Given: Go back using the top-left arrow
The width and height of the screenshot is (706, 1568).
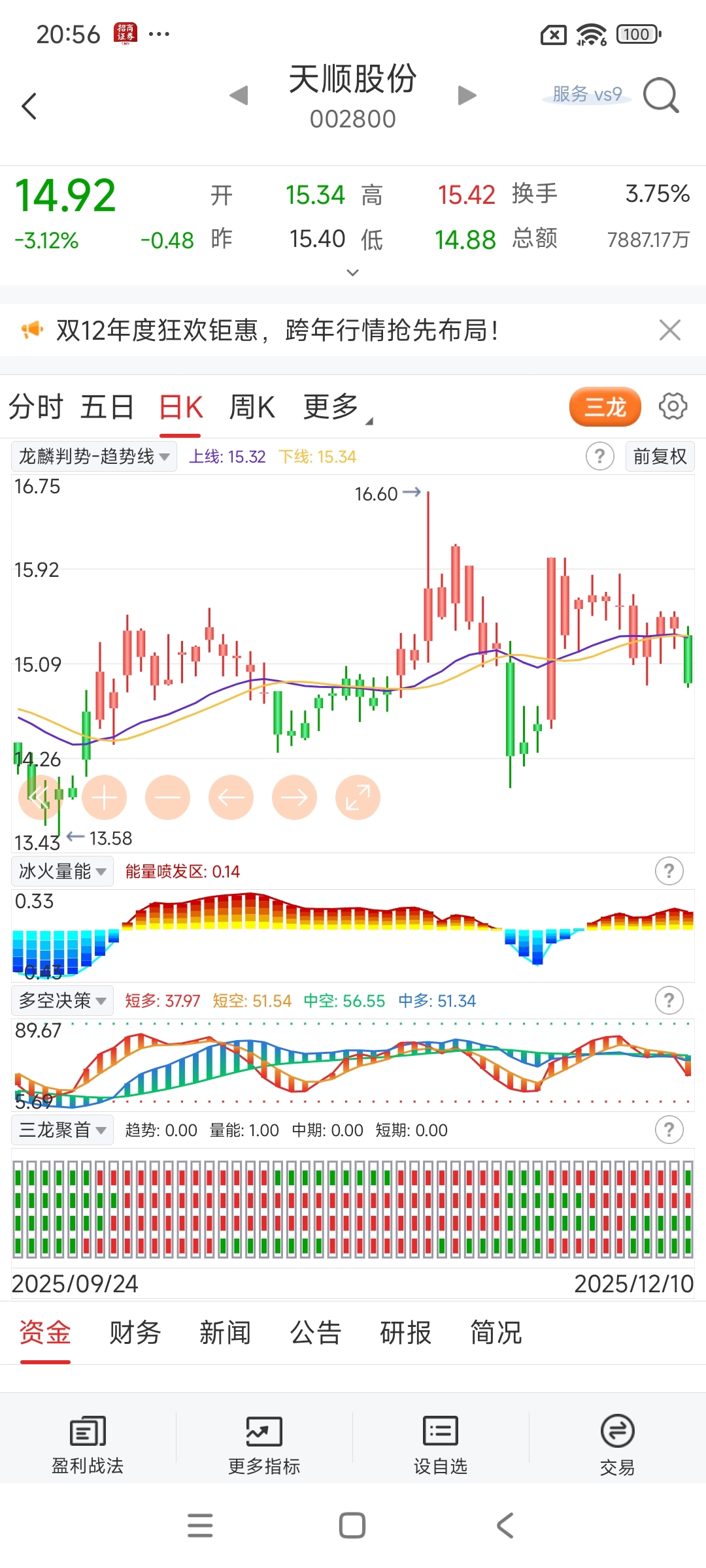Looking at the screenshot, I should (x=29, y=106).
